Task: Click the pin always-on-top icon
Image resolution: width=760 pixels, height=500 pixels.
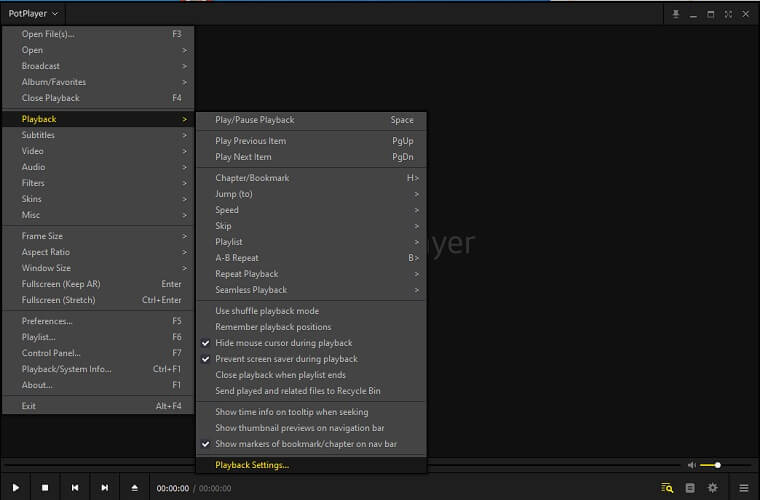Action: point(676,14)
